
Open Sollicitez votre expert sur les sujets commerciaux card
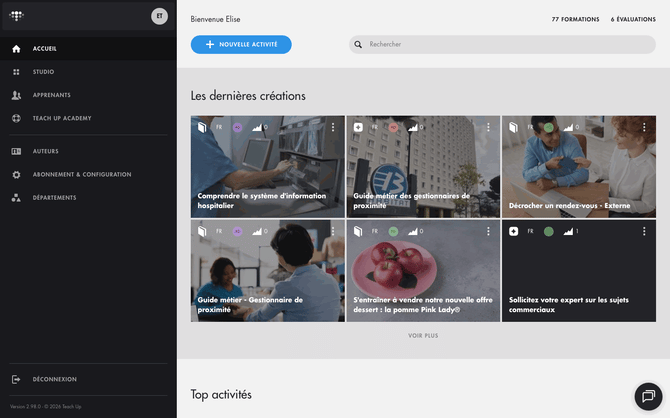pyautogui.click(x=579, y=271)
